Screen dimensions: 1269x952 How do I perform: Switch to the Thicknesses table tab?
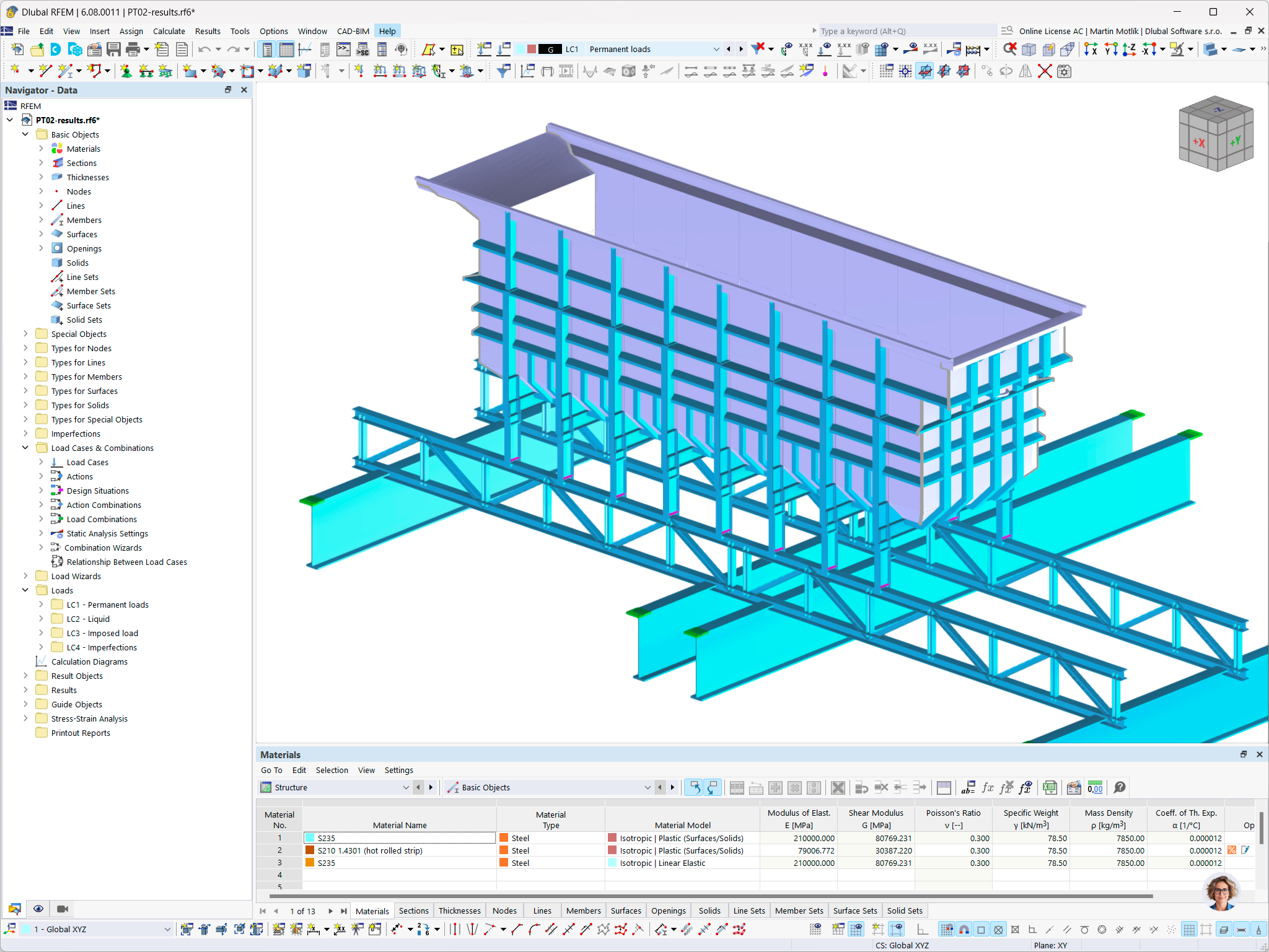[459, 911]
